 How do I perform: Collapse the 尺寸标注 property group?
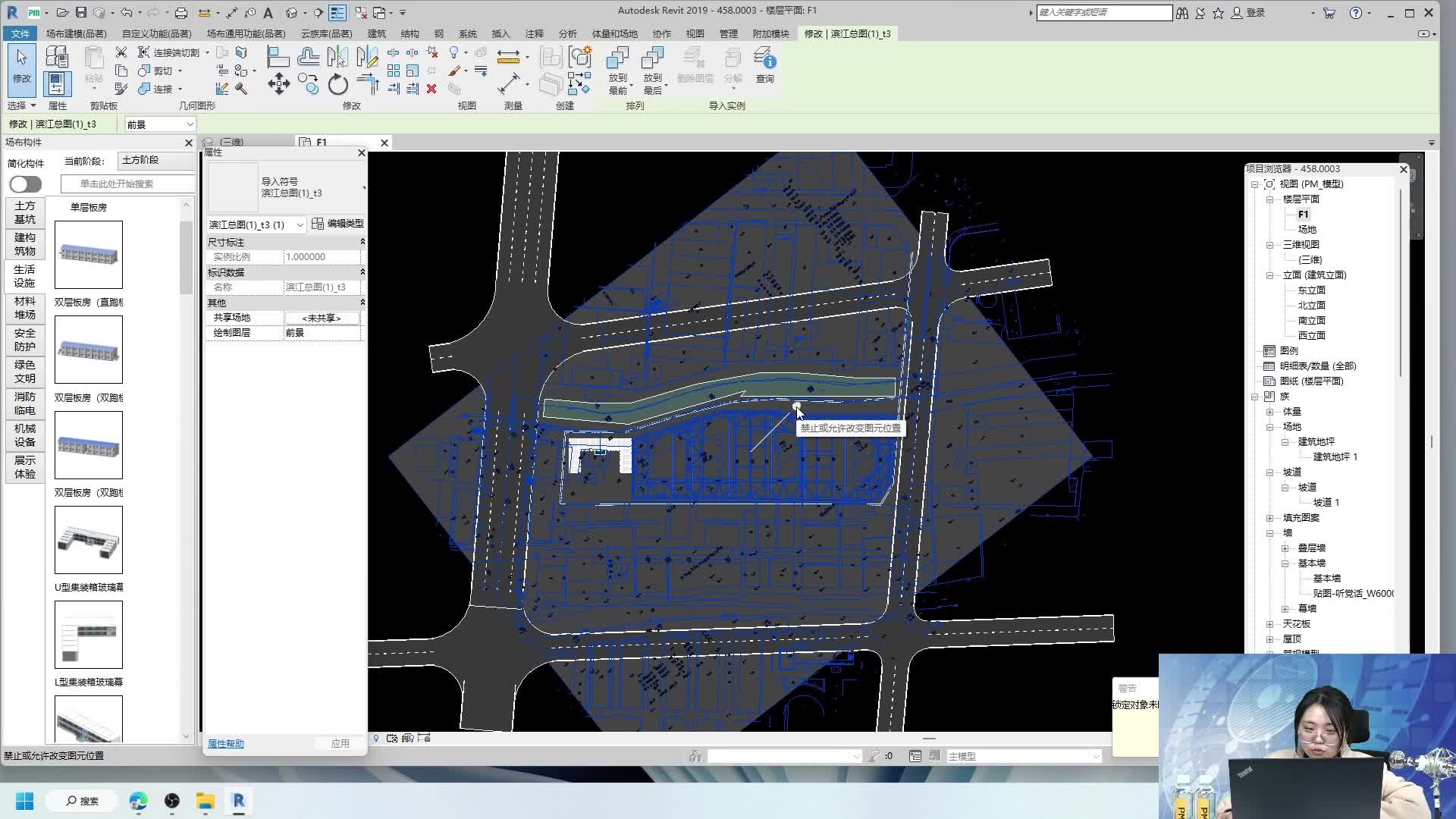pyautogui.click(x=362, y=242)
